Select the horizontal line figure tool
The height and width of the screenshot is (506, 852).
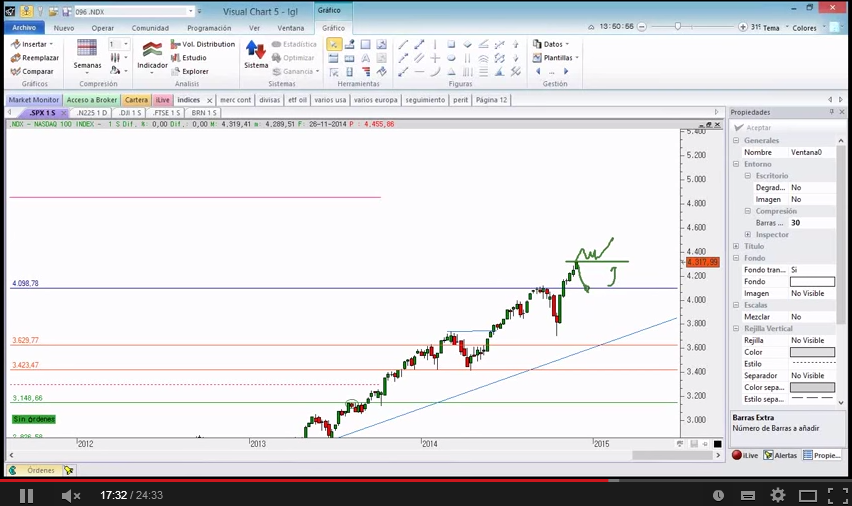pos(419,72)
